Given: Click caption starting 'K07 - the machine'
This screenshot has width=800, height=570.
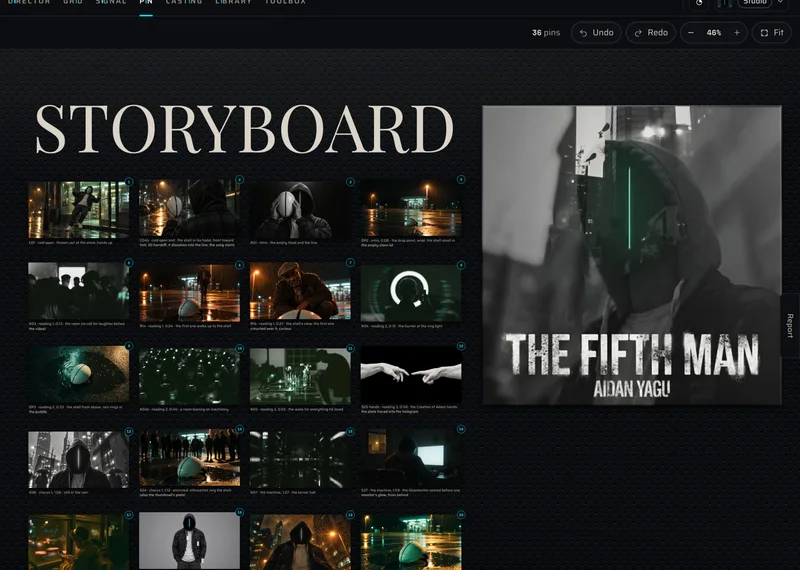Looking at the screenshot, I should (284, 492).
